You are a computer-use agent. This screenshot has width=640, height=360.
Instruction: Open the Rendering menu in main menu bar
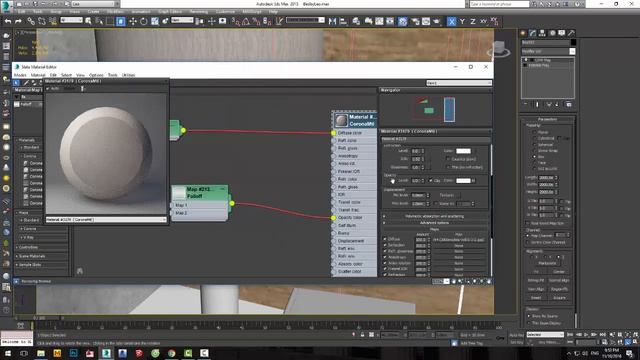(199, 12)
